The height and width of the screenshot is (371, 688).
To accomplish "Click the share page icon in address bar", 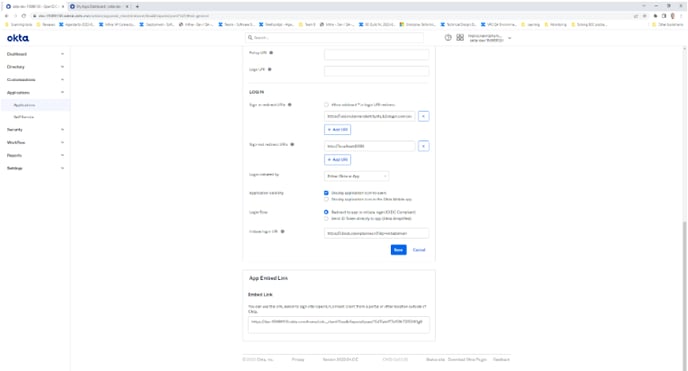I will (635, 16).
